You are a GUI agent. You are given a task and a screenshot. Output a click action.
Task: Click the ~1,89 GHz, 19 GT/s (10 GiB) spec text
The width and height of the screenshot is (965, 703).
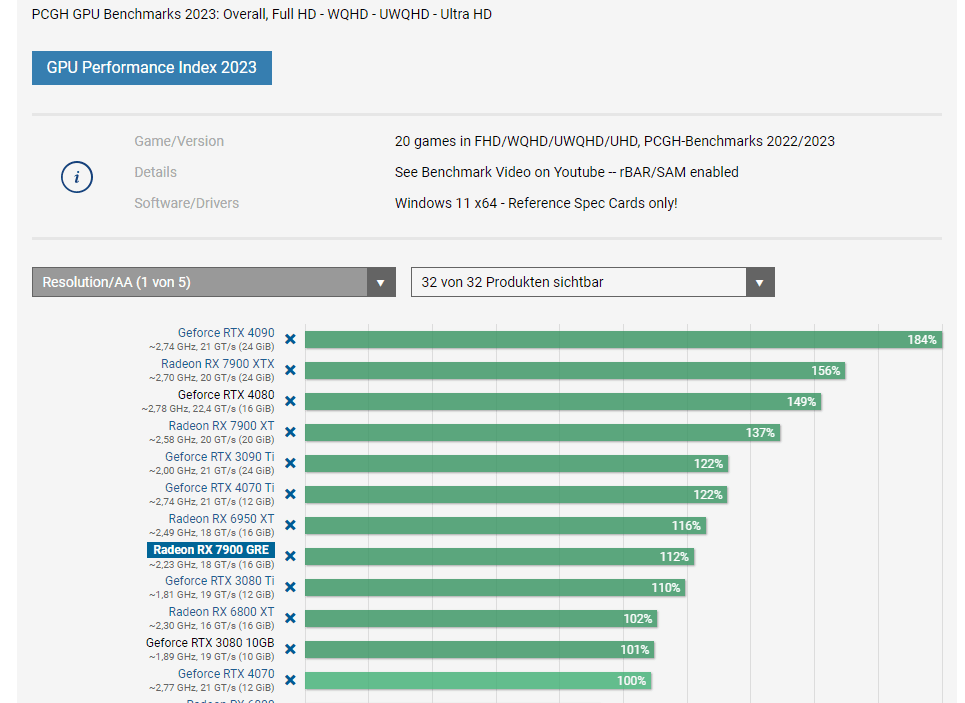pyautogui.click(x=211, y=657)
